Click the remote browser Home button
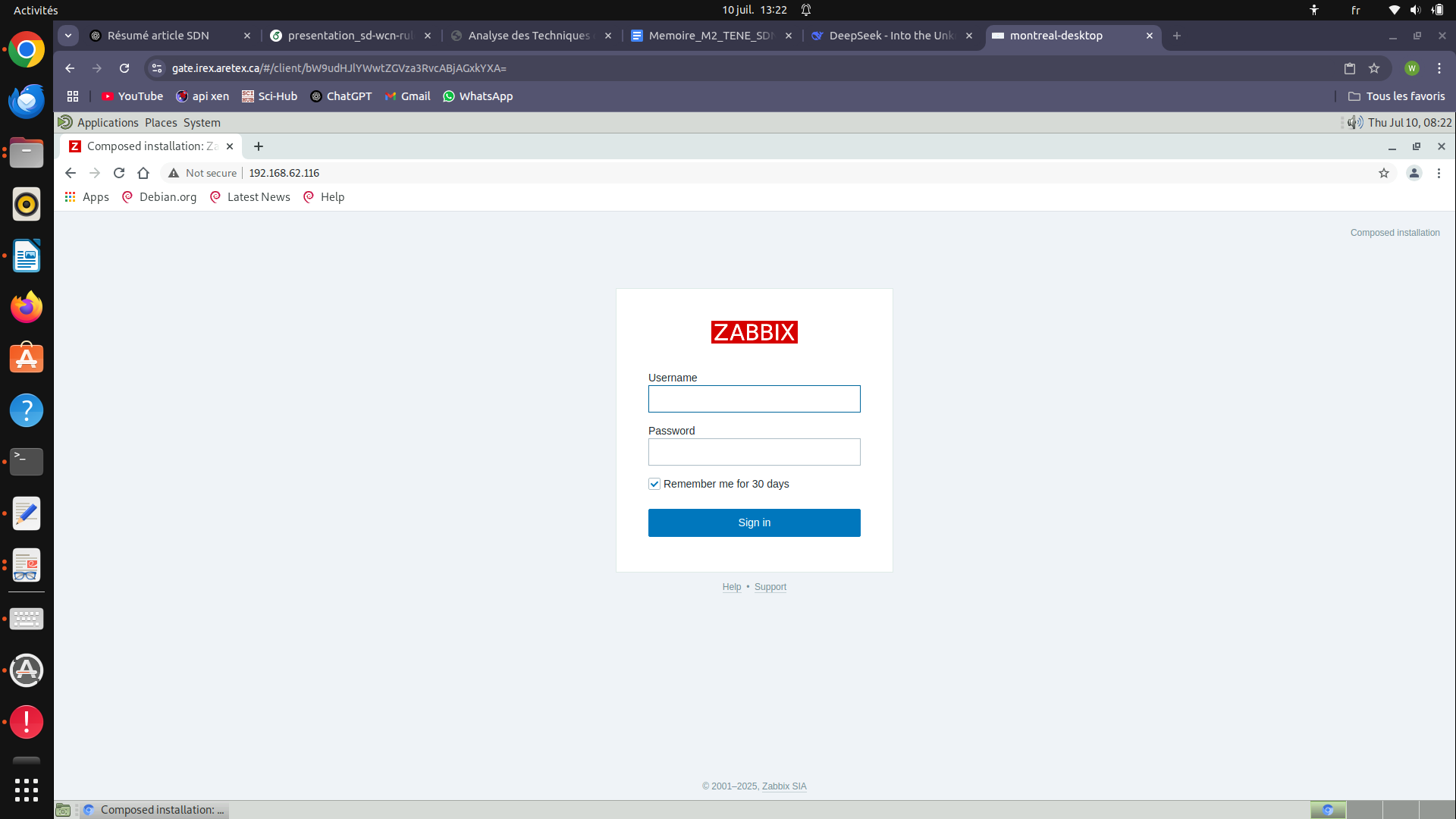Viewport: 1456px width, 819px height. coord(143,173)
